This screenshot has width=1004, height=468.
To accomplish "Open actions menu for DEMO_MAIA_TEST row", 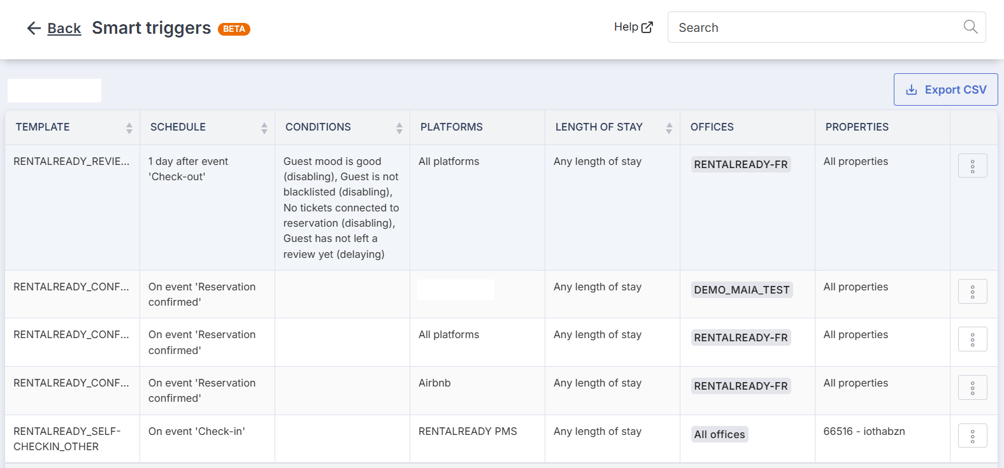I will point(972,291).
